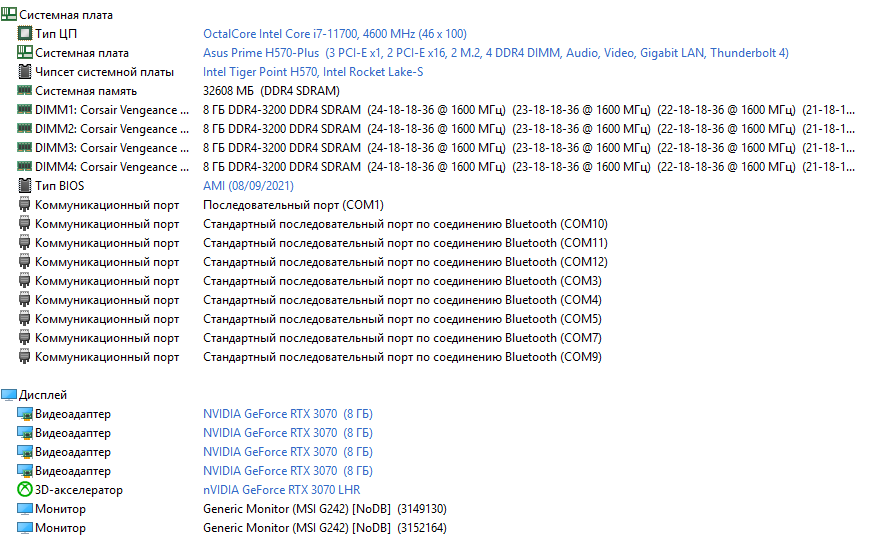876x537 pixels.
Task: Click the port icon in the COM9 row
Action: 25,357
